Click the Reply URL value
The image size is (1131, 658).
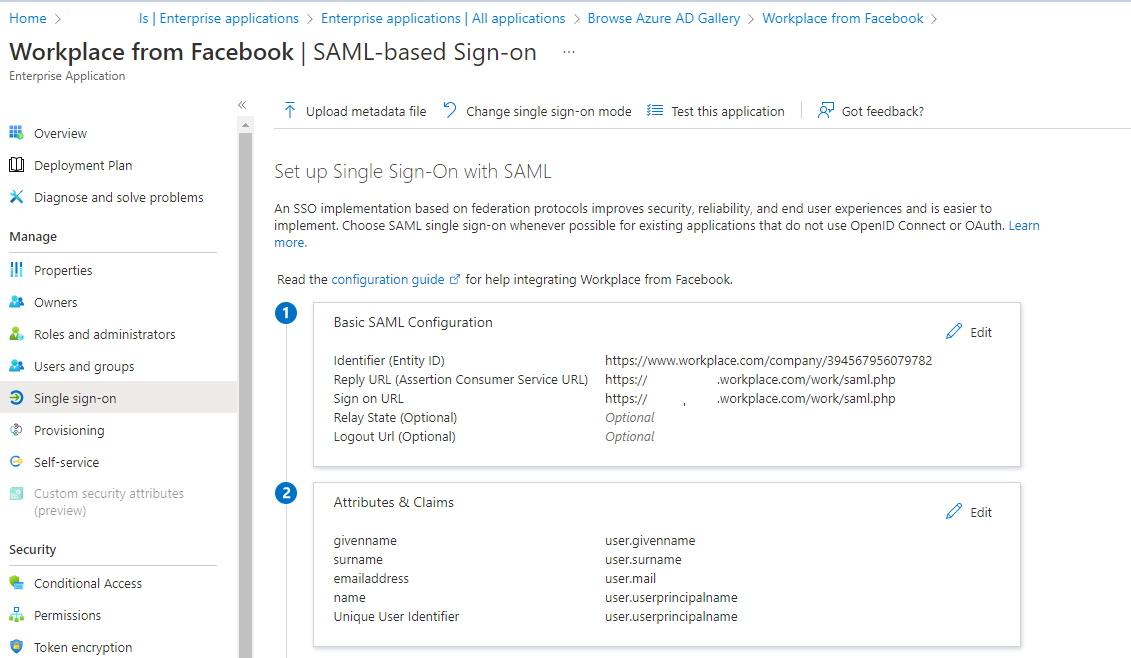(750, 380)
